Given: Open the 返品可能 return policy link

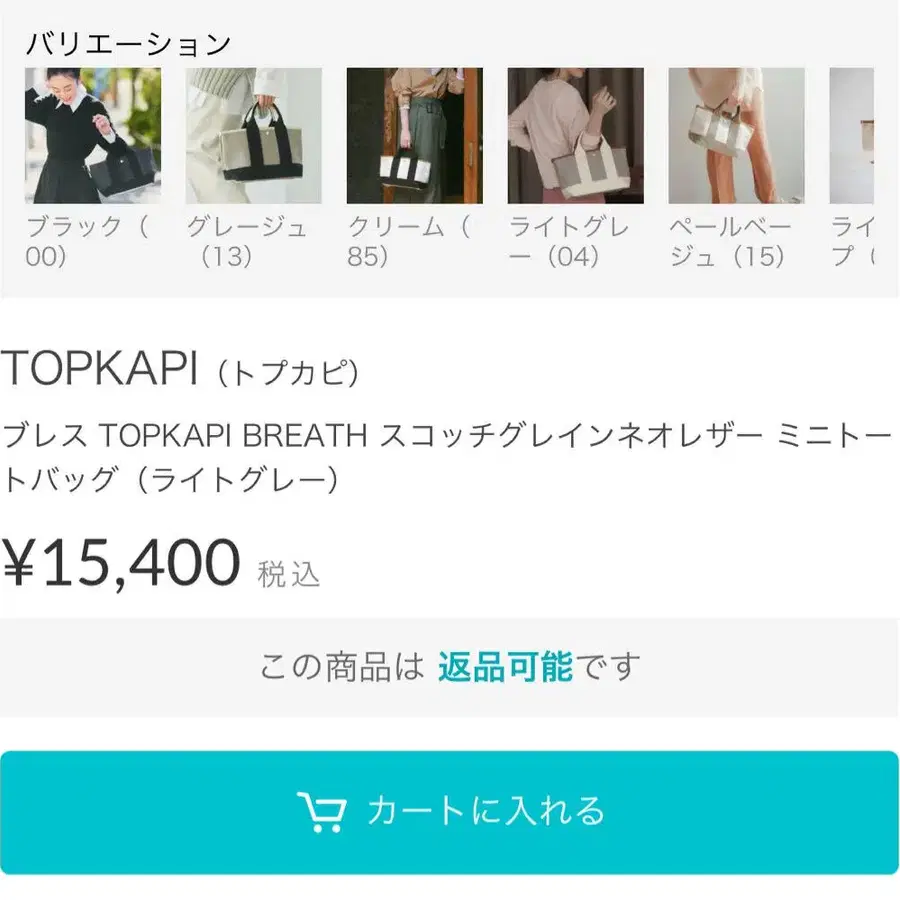Looking at the screenshot, I should coord(505,667).
